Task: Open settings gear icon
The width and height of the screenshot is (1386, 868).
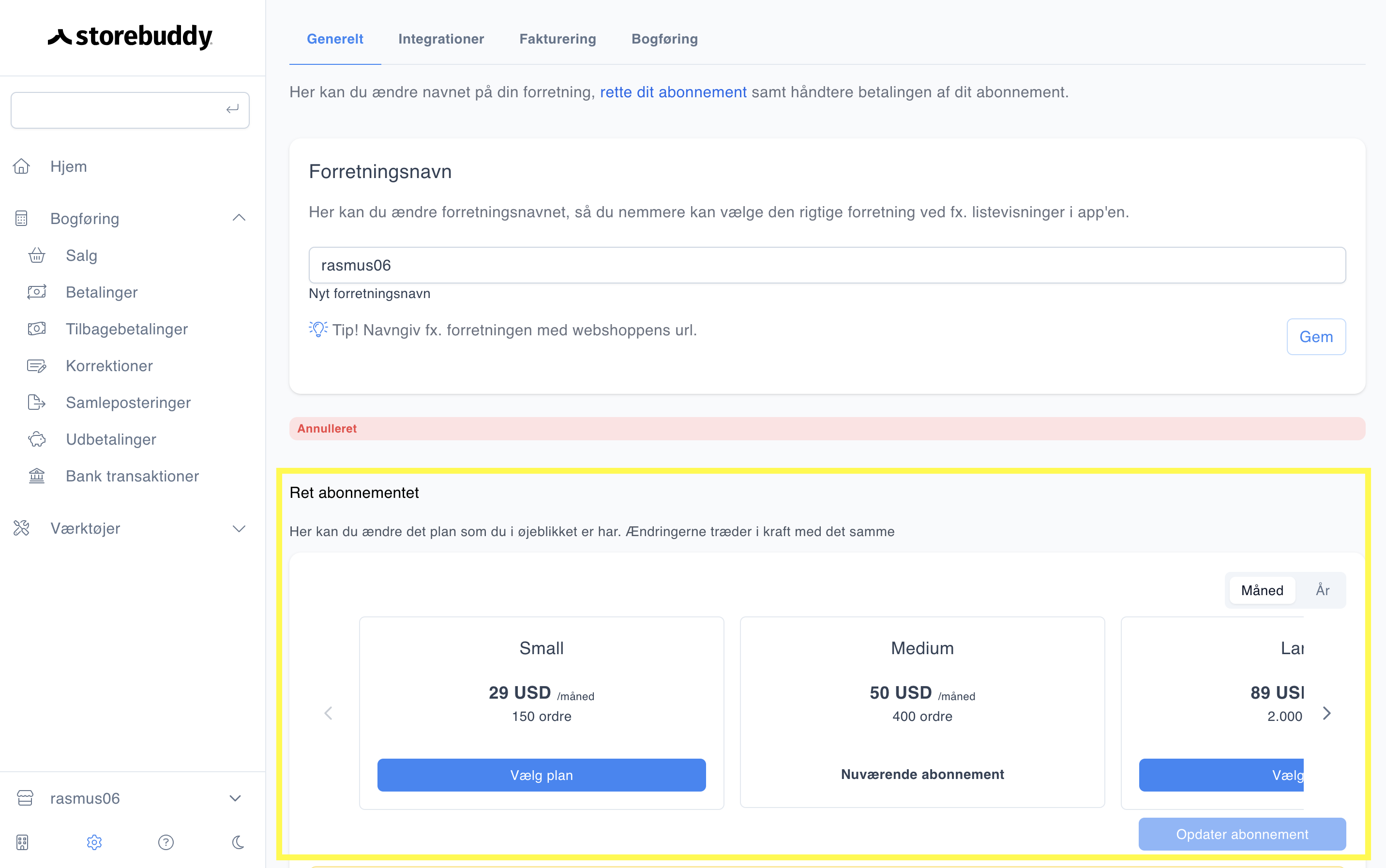Action: pos(94,842)
